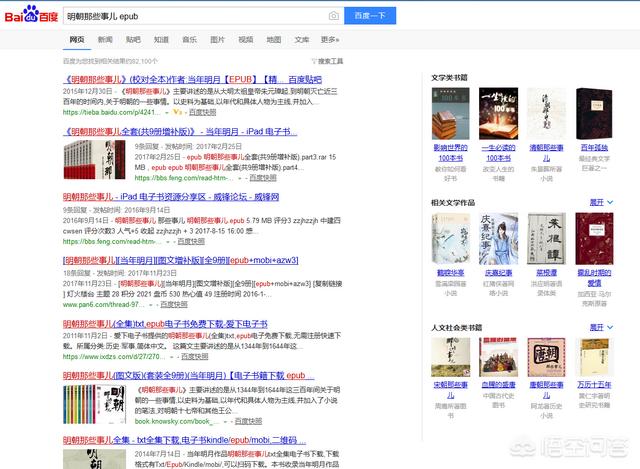Open 百度快照 for the www.ixdzs.com result
The width and height of the screenshot is (640, 469).
pyautogui.click(x=195, y=357)
